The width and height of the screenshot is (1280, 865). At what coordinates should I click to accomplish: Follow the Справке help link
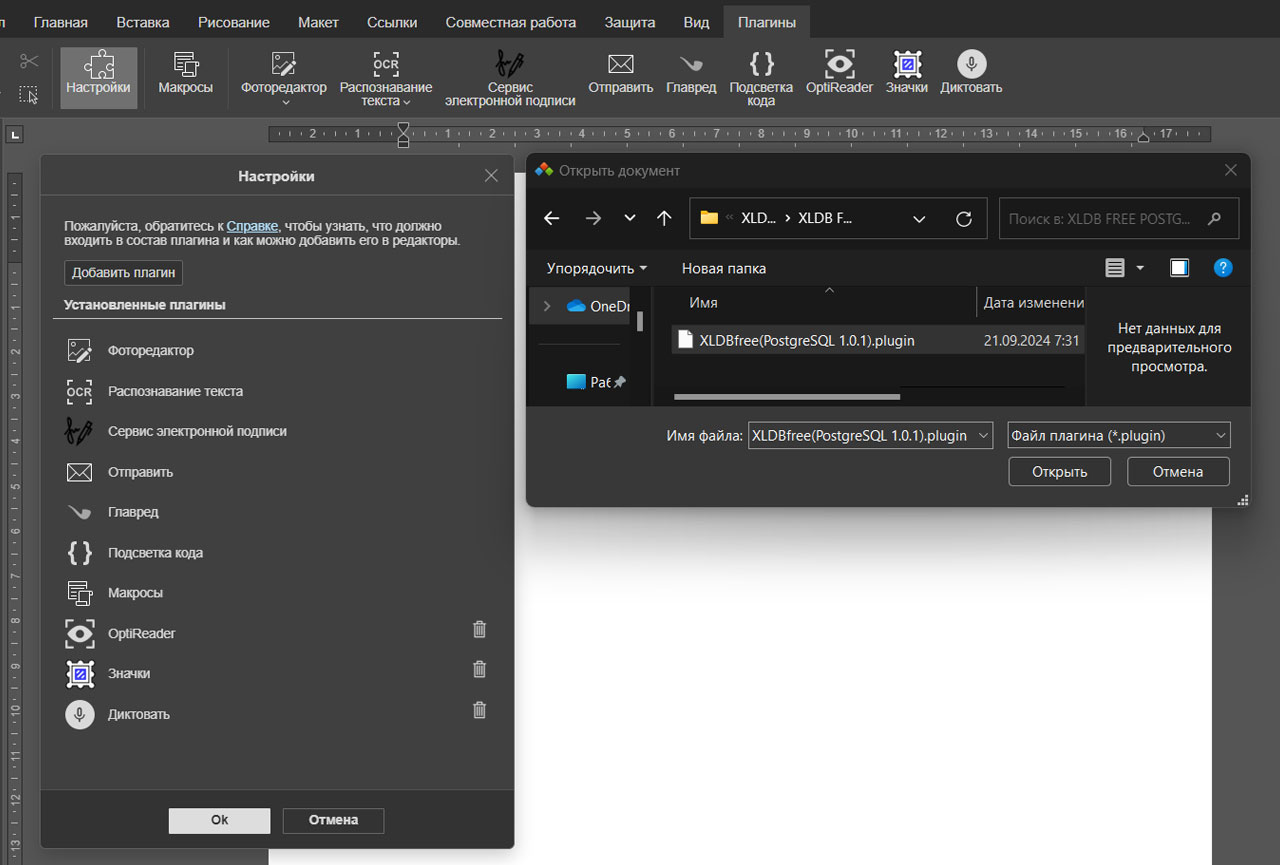point(252,226)
